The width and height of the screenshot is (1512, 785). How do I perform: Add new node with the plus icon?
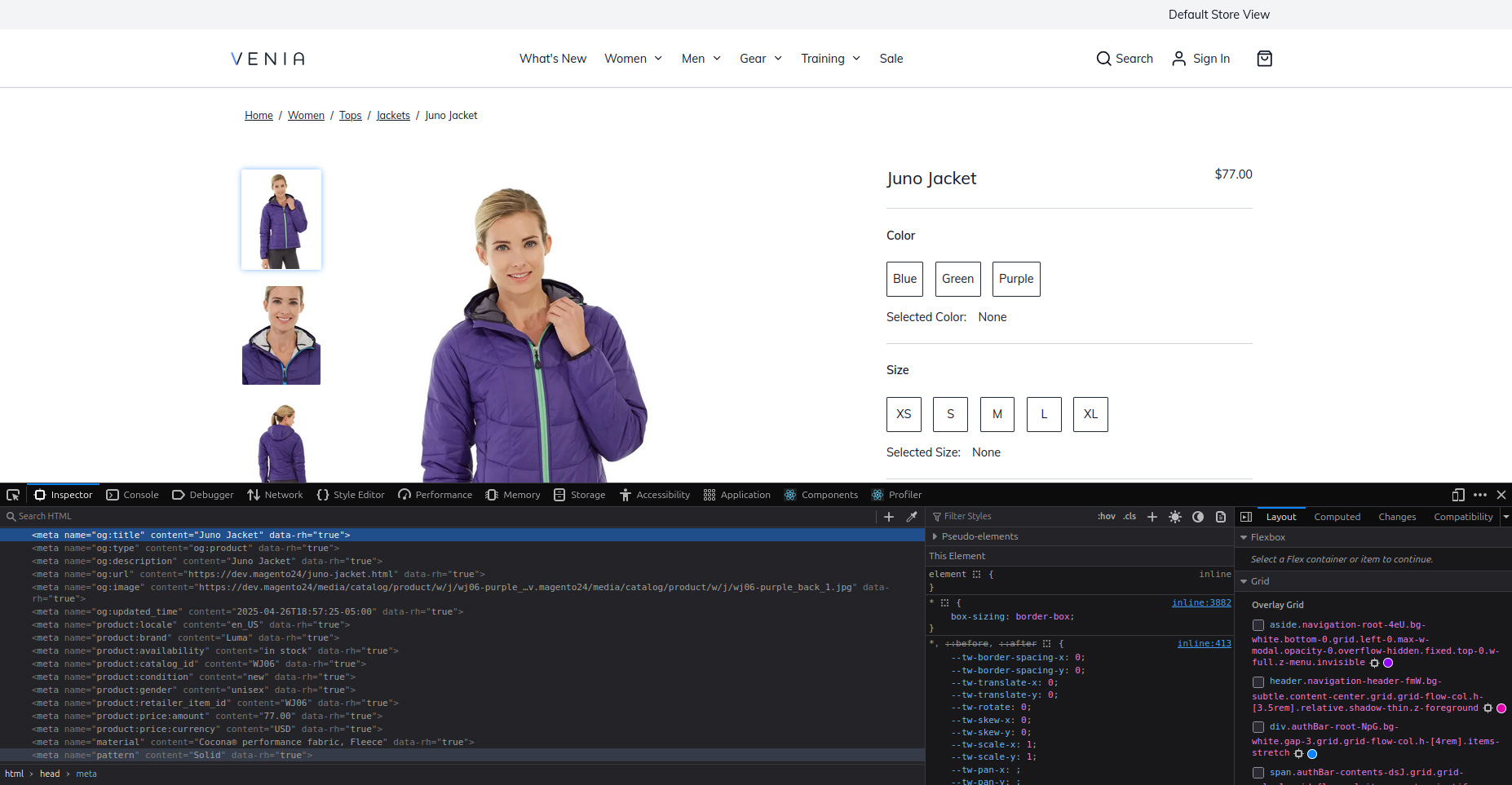click(x=889, y=517)
